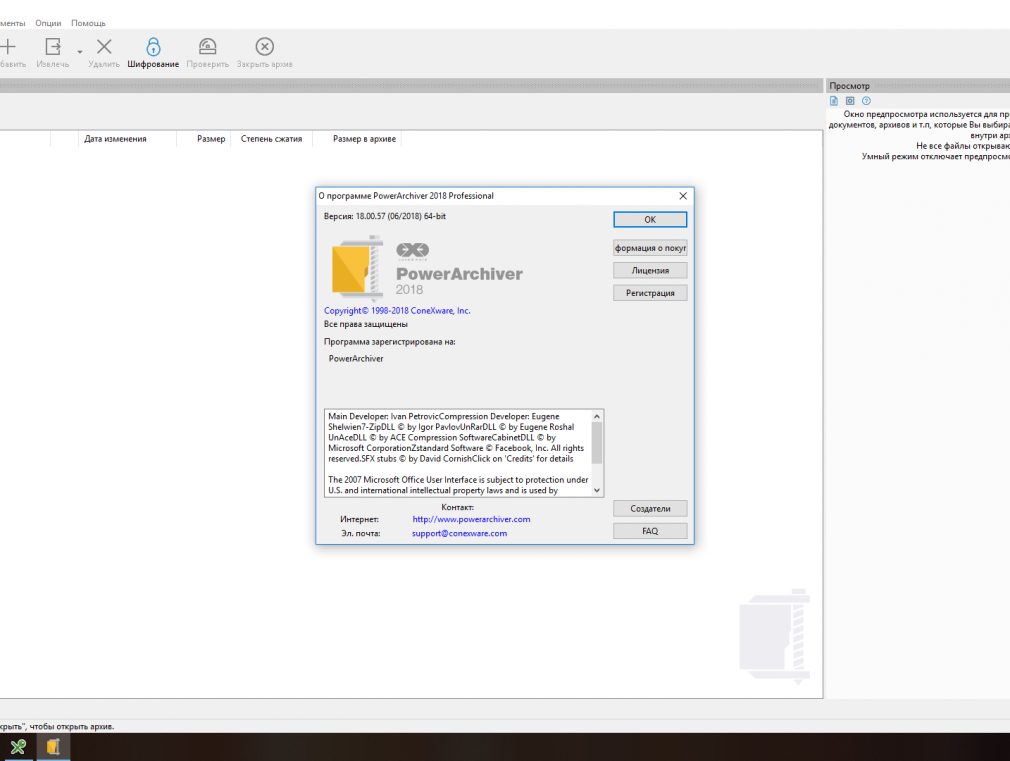Click the Извлечь (Extract) toolbar icon
The width and height of the screenshot is (1010, 761).
click(53, 46)
